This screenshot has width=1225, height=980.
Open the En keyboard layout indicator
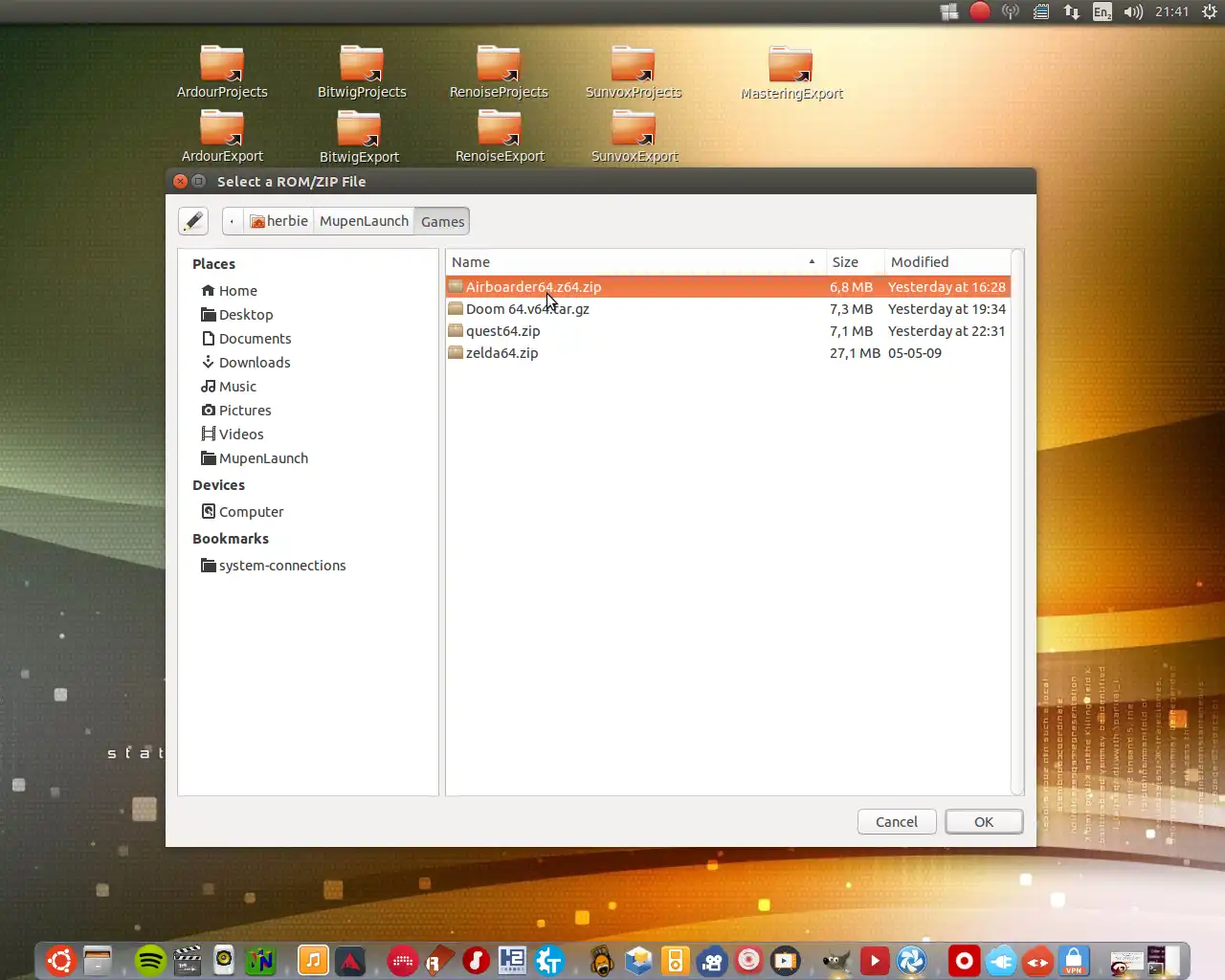pos(1102,11)
